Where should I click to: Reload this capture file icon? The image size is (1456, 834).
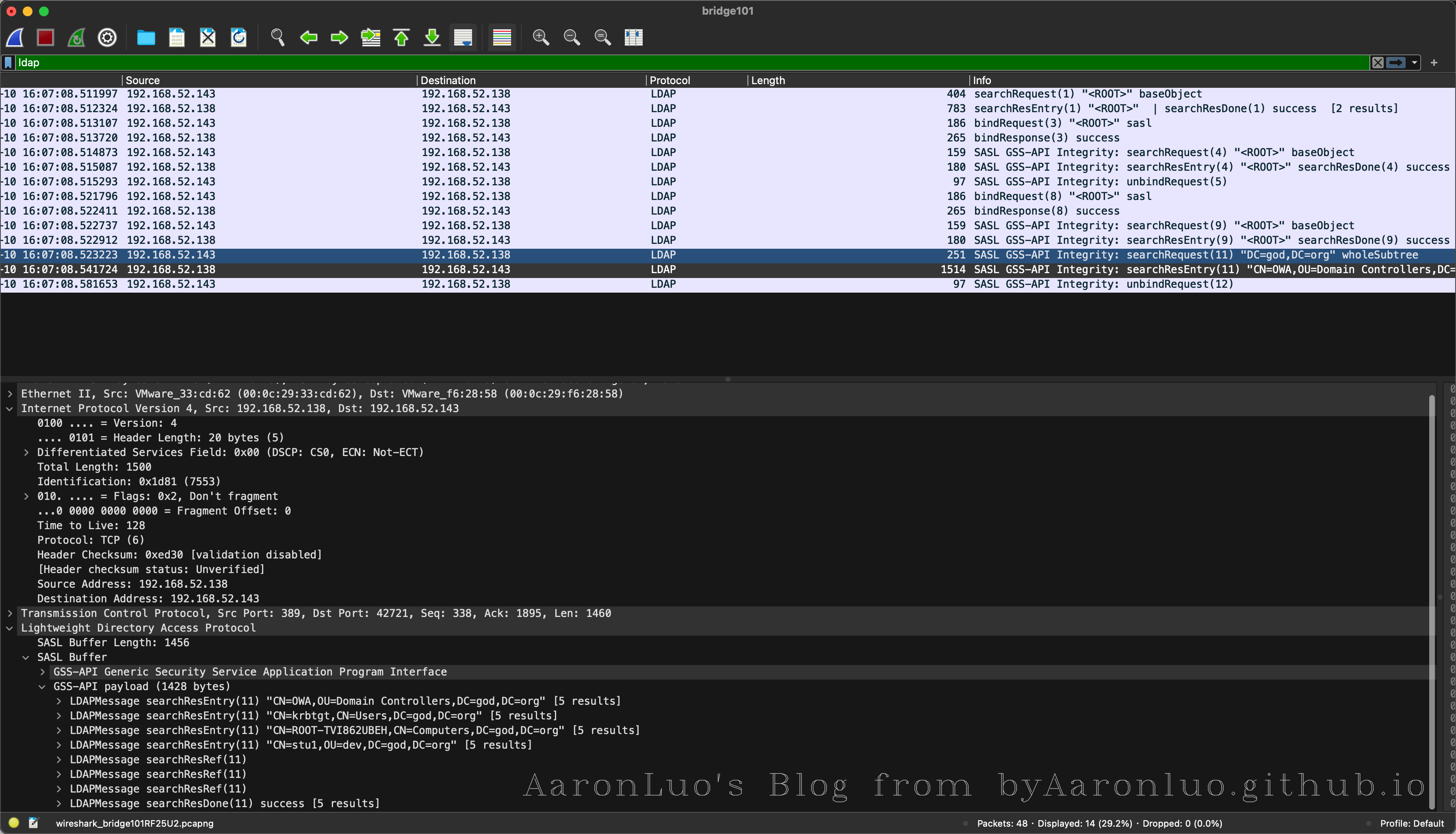(239, 38)
